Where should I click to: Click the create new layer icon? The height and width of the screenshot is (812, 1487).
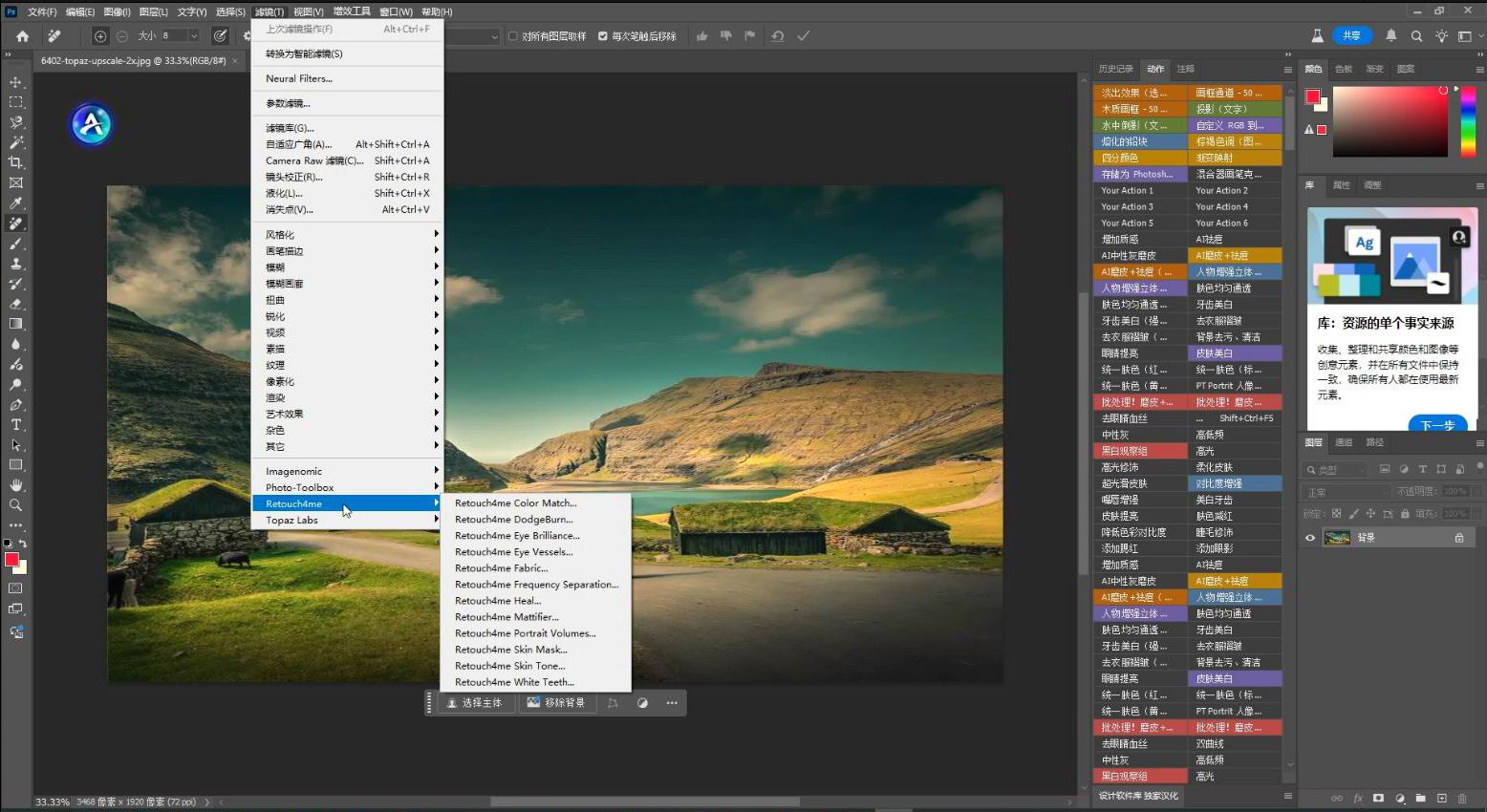pyautogui.click(x=1441, y=798)
